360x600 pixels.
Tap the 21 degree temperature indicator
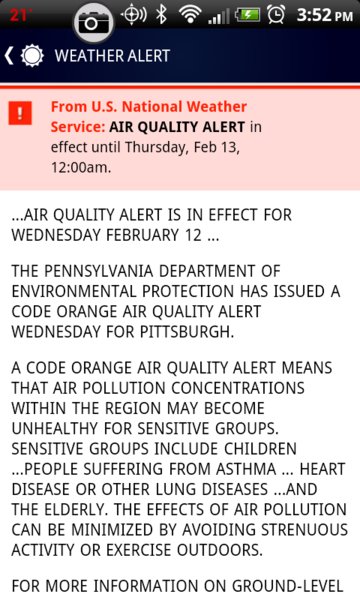click(x=20, y=15)
